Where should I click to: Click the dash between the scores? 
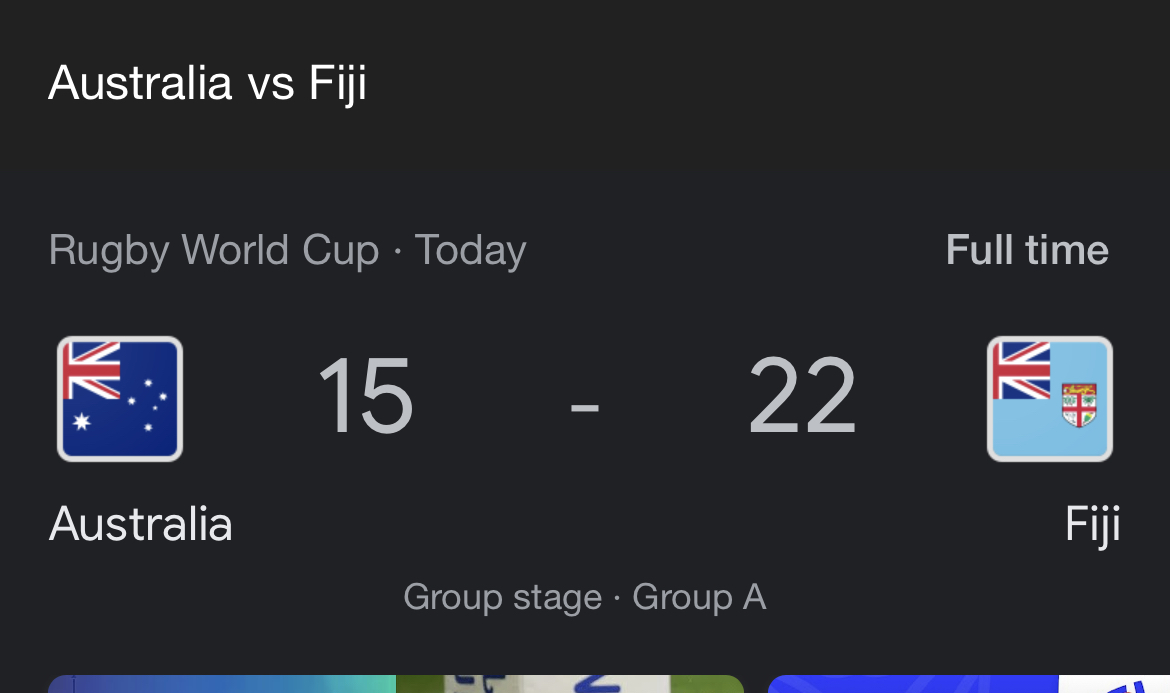[x=585, y=407]
